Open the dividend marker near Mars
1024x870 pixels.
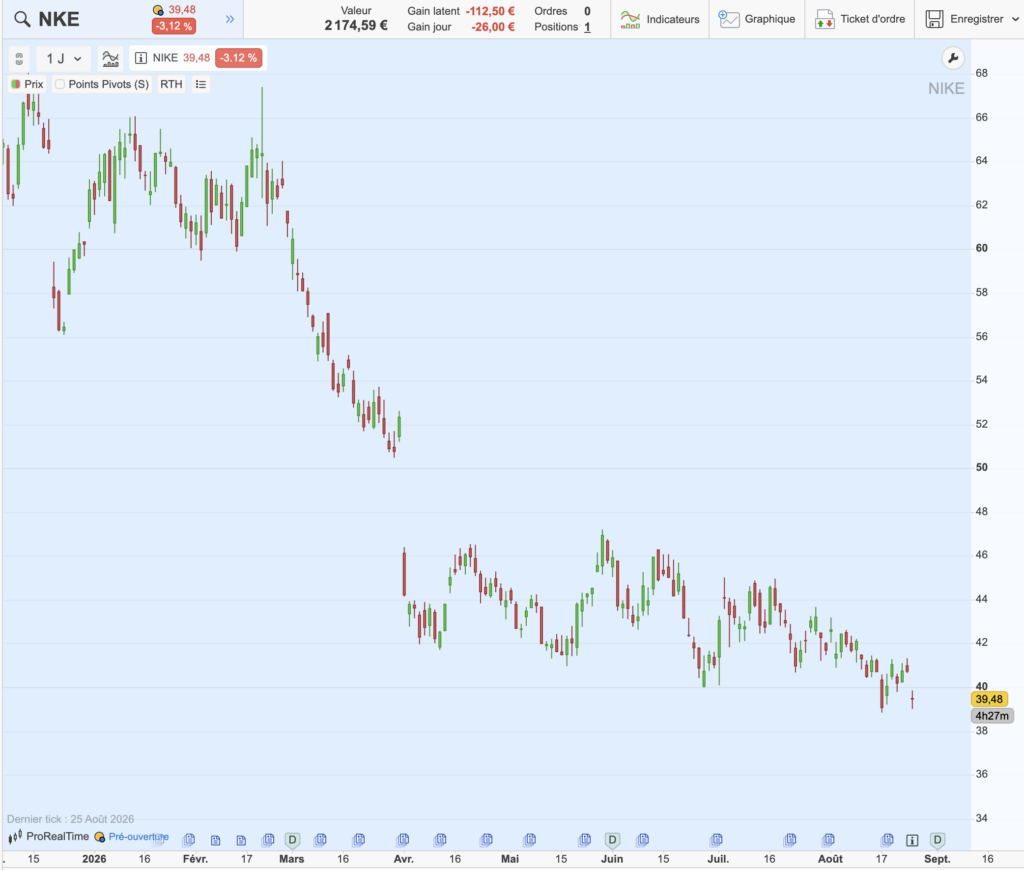[x=293, y=840]
